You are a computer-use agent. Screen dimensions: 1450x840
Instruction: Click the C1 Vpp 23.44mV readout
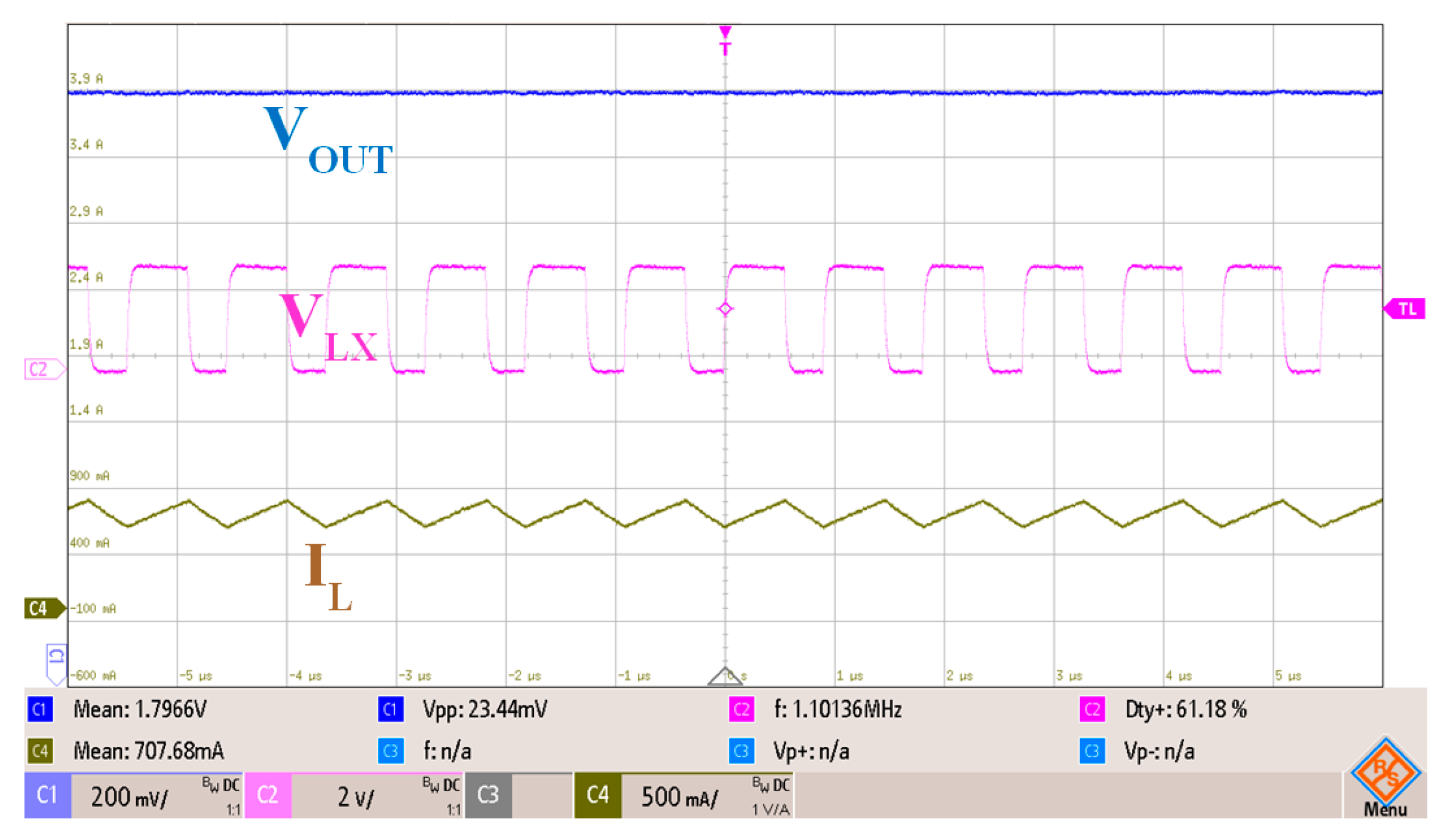tap(485, 710)
